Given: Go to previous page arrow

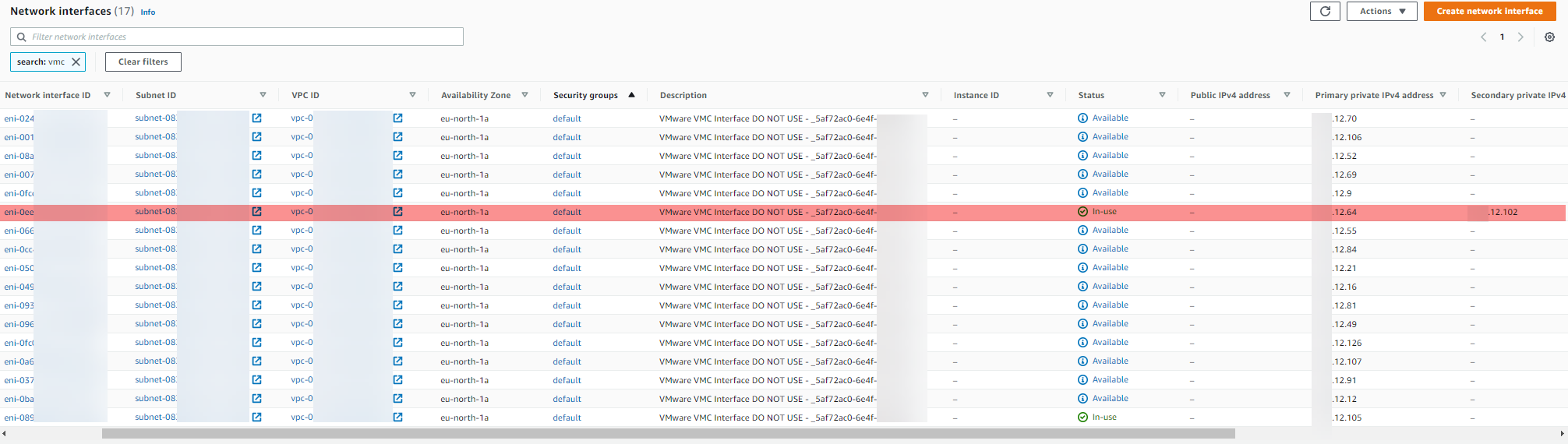Looking at the screenshot, I should tap(1483, 37).
